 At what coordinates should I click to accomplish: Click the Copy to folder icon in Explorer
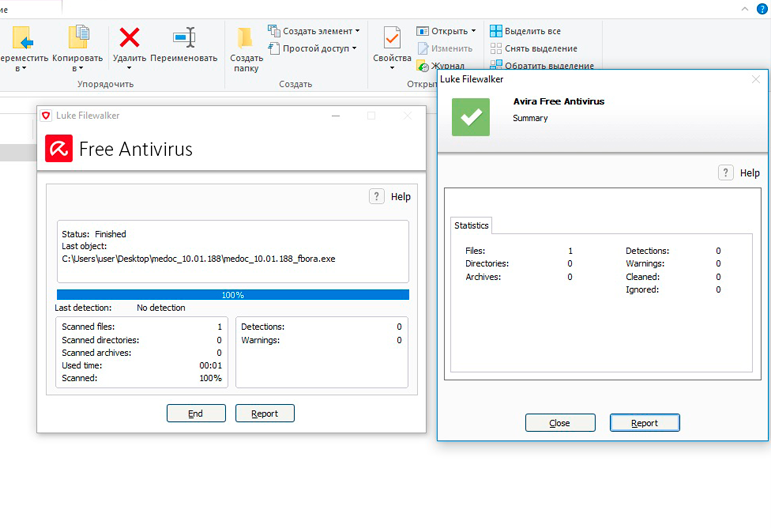click(x=78, y=37)
